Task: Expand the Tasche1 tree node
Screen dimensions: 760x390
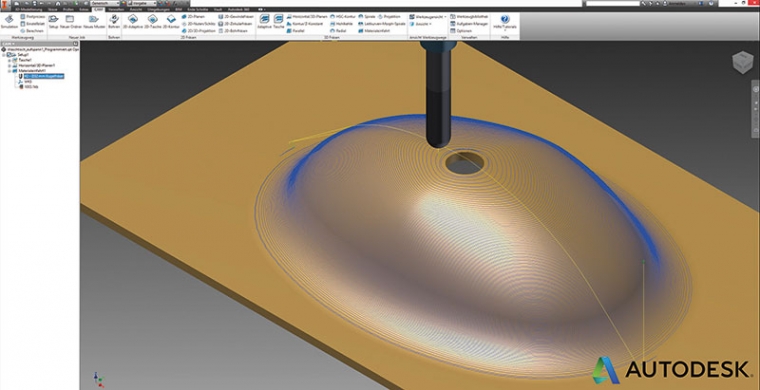Action: [9, 60]
